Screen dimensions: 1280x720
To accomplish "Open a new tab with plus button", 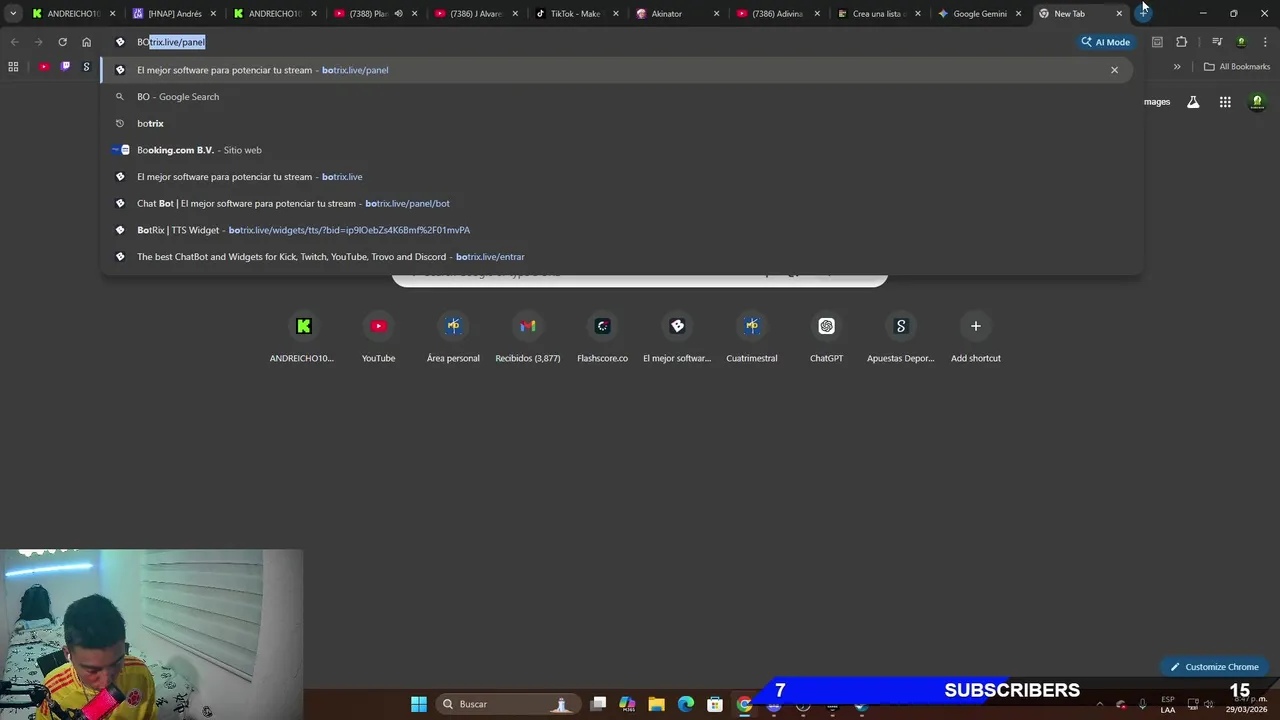I will click(1143, 14).
